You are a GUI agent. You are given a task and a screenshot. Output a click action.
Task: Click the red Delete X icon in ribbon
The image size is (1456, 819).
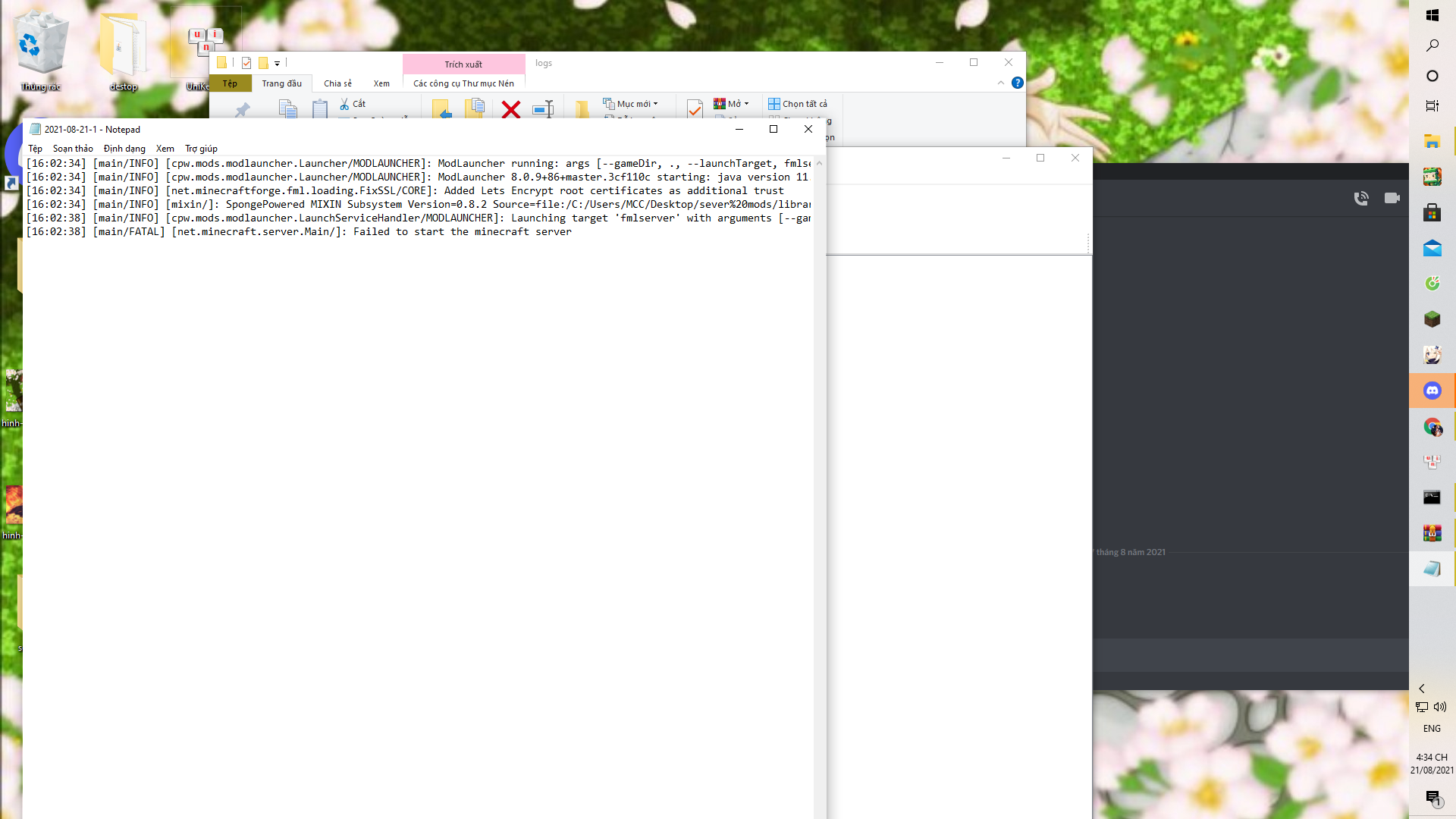(511, 109)
